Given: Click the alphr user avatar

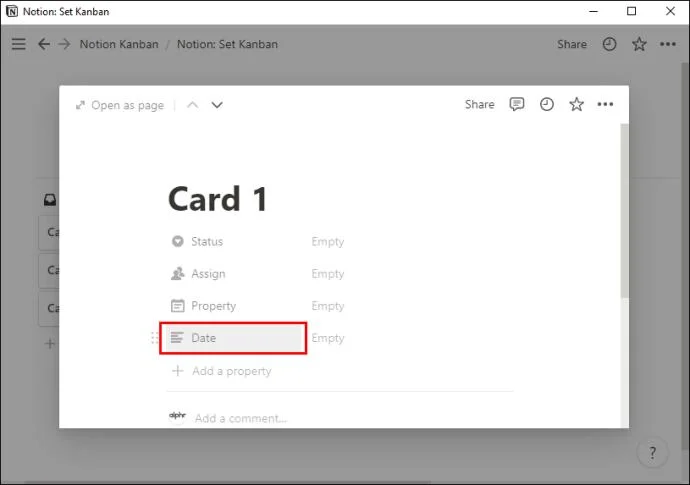Looking at the screenshot, I should (177, 415).
